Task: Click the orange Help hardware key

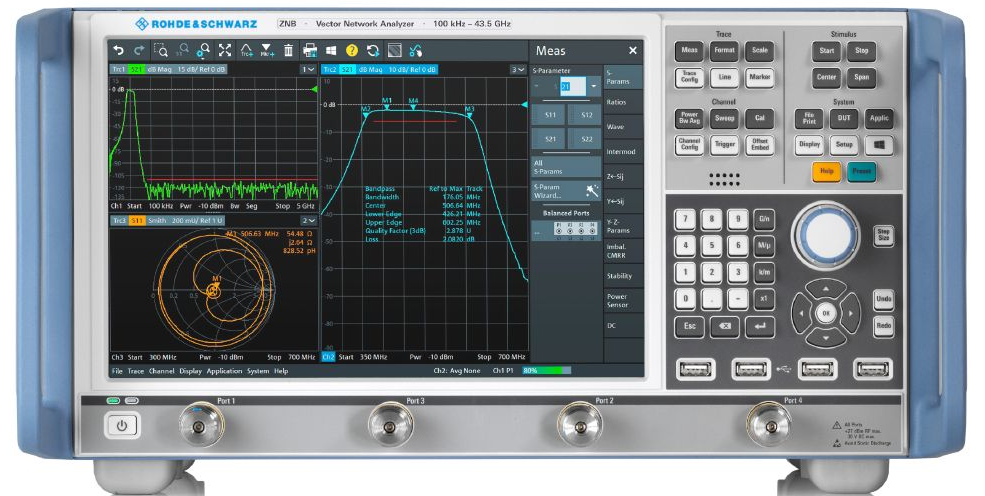Action: (826, 171)
